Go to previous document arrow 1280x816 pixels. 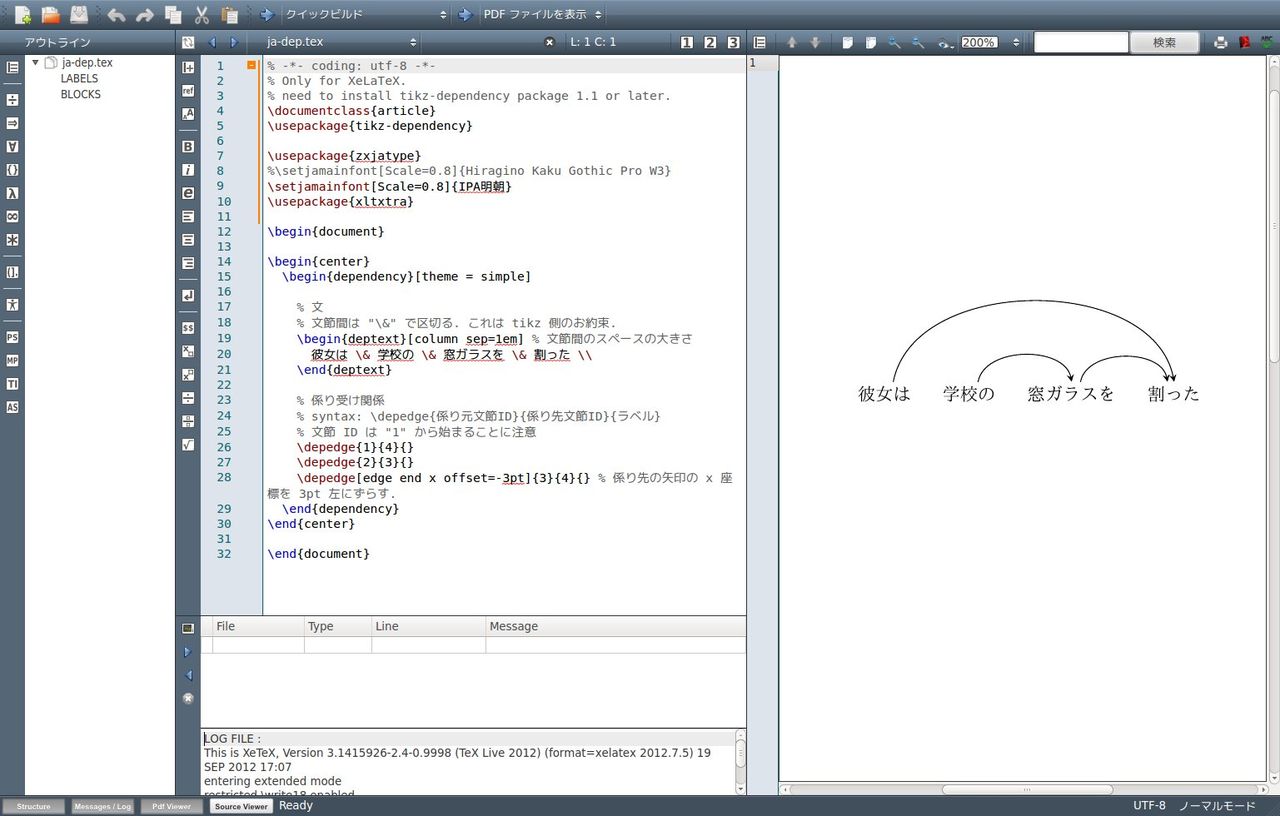coord(211,42)
